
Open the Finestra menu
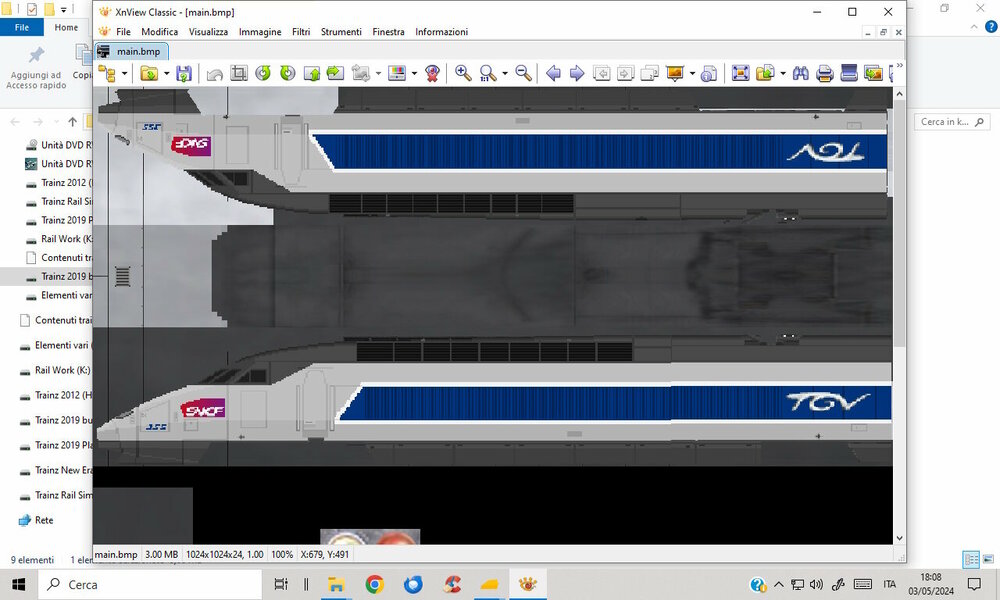(388, 32)
